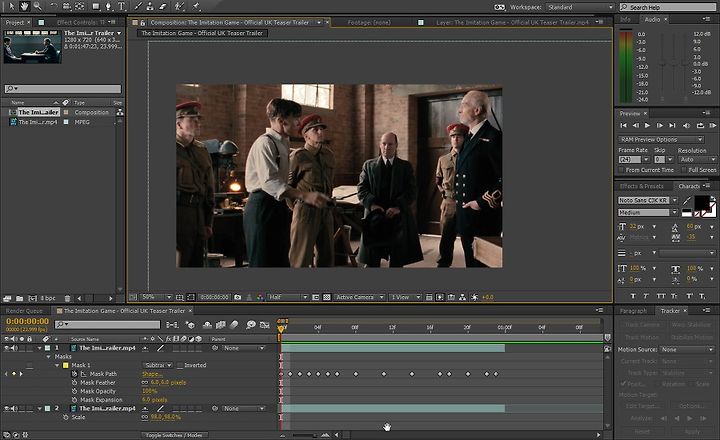
Task: Select the Eraser tool
Action: (163, 6)
